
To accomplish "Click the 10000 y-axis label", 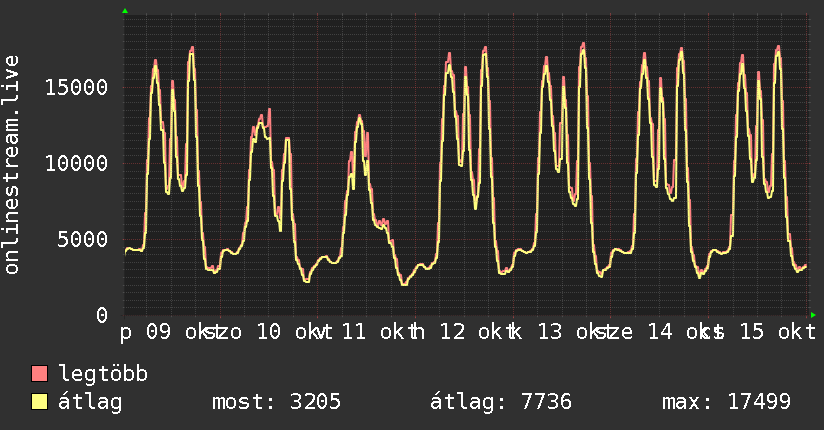I will coord(76,163).
